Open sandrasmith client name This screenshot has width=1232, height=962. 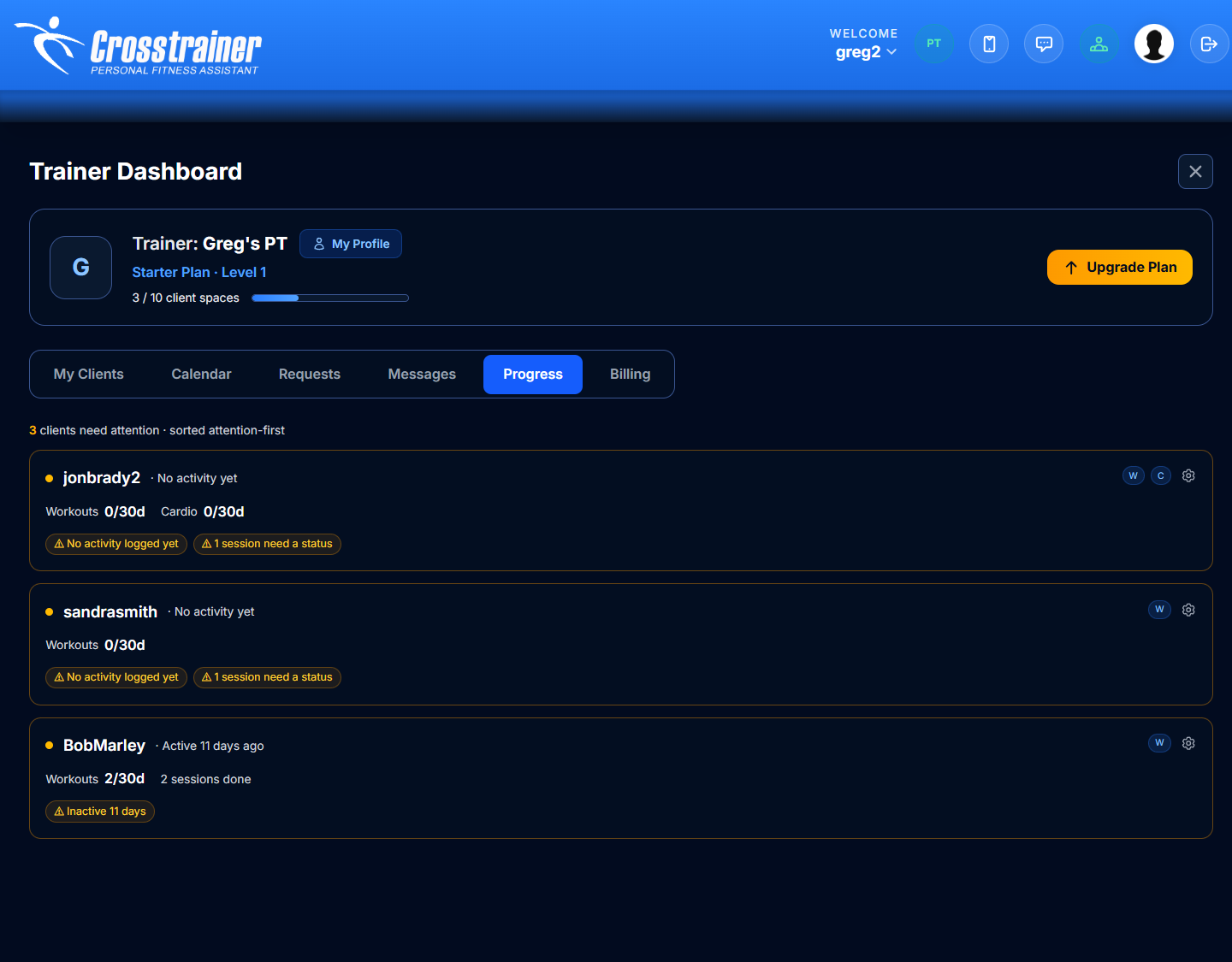pos(110,612)
